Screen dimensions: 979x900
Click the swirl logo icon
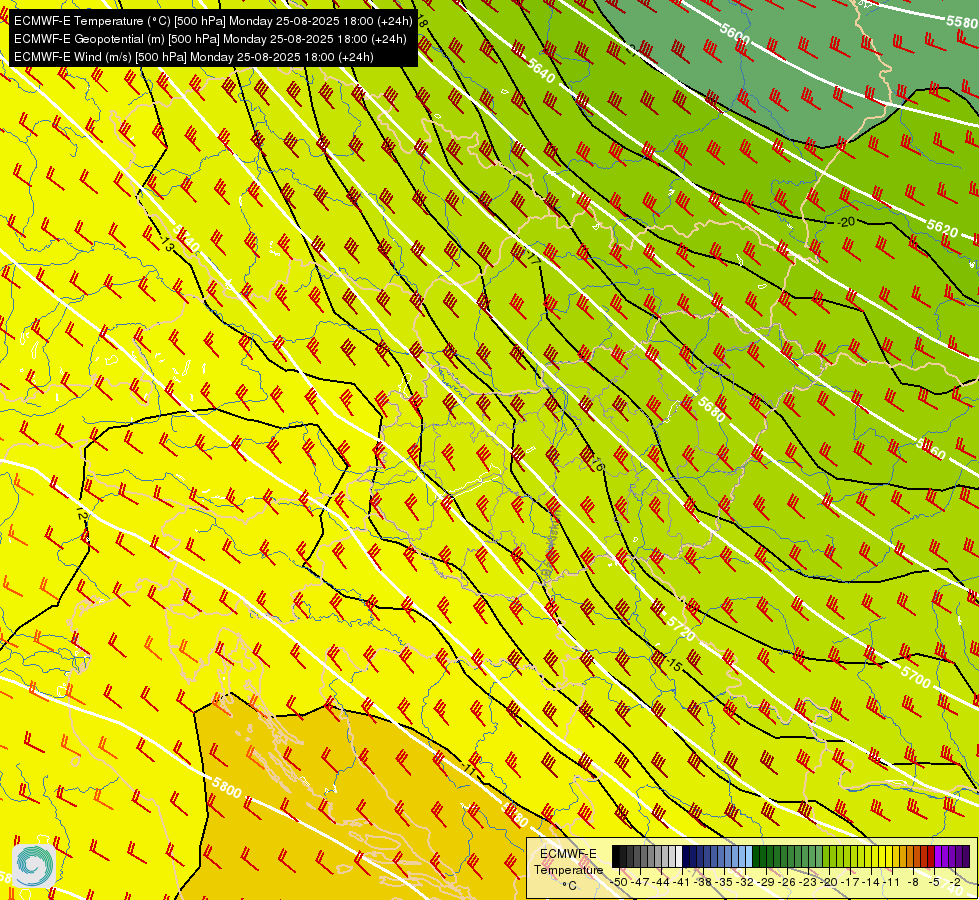pos(34,866)
